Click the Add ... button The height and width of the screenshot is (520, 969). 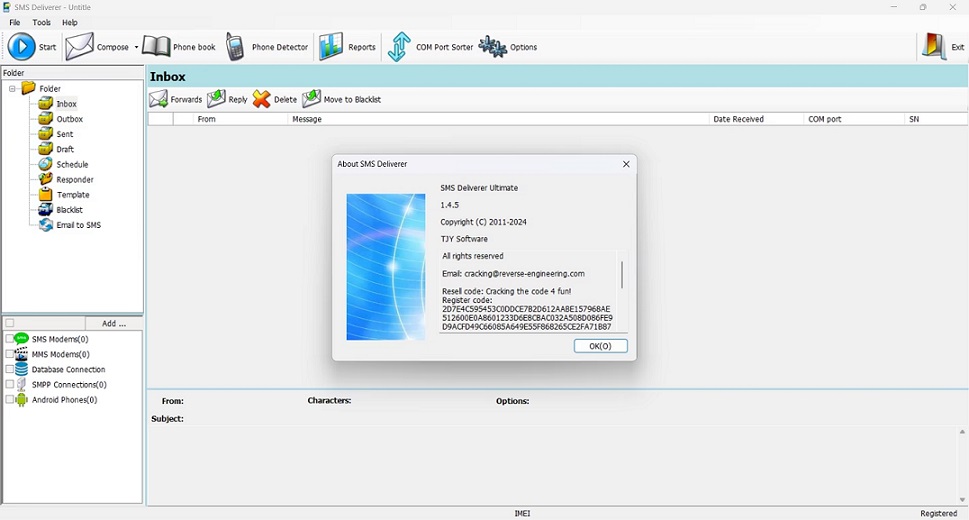point(114,323)
